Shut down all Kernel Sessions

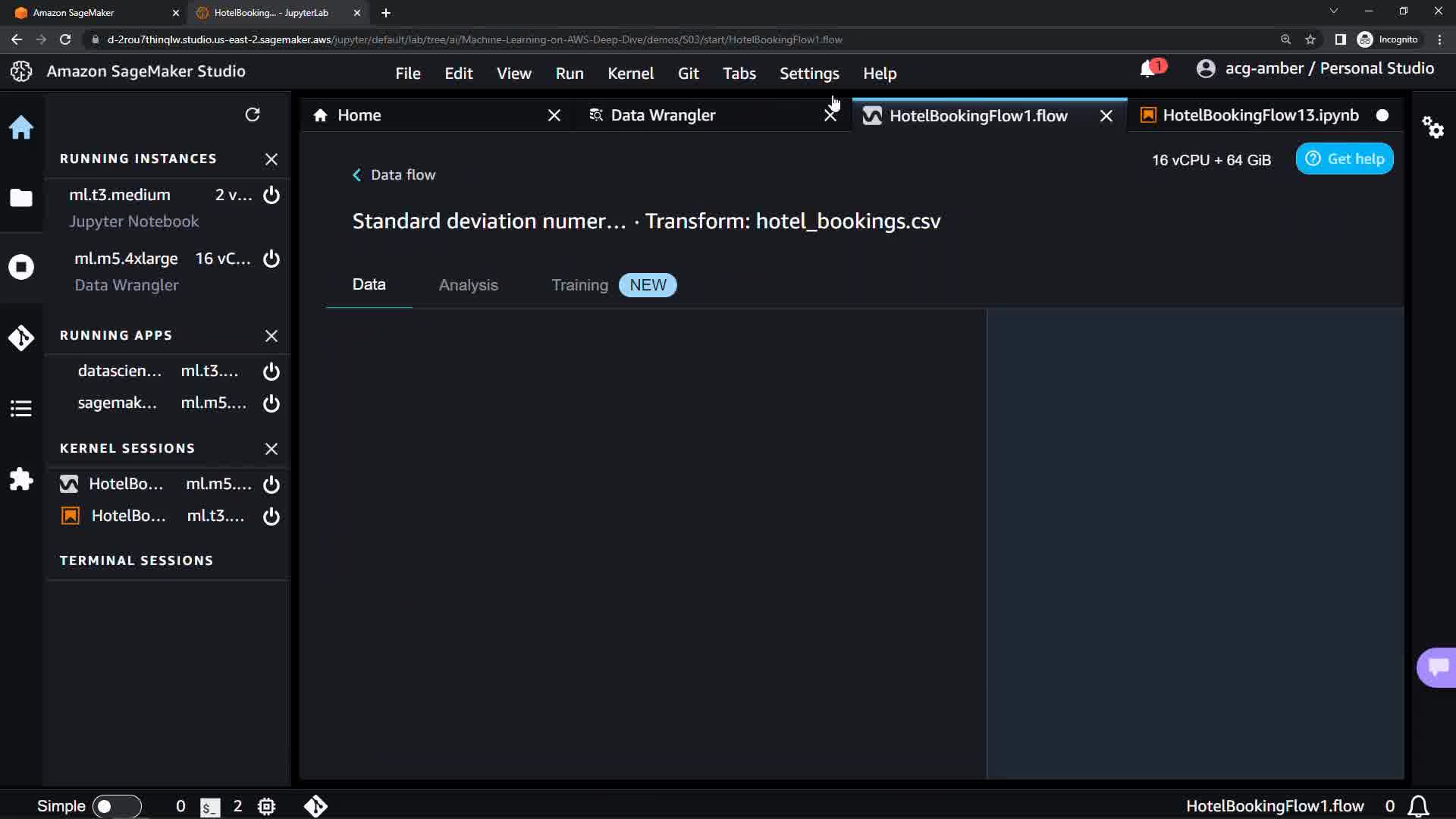(x=271, y=449)
